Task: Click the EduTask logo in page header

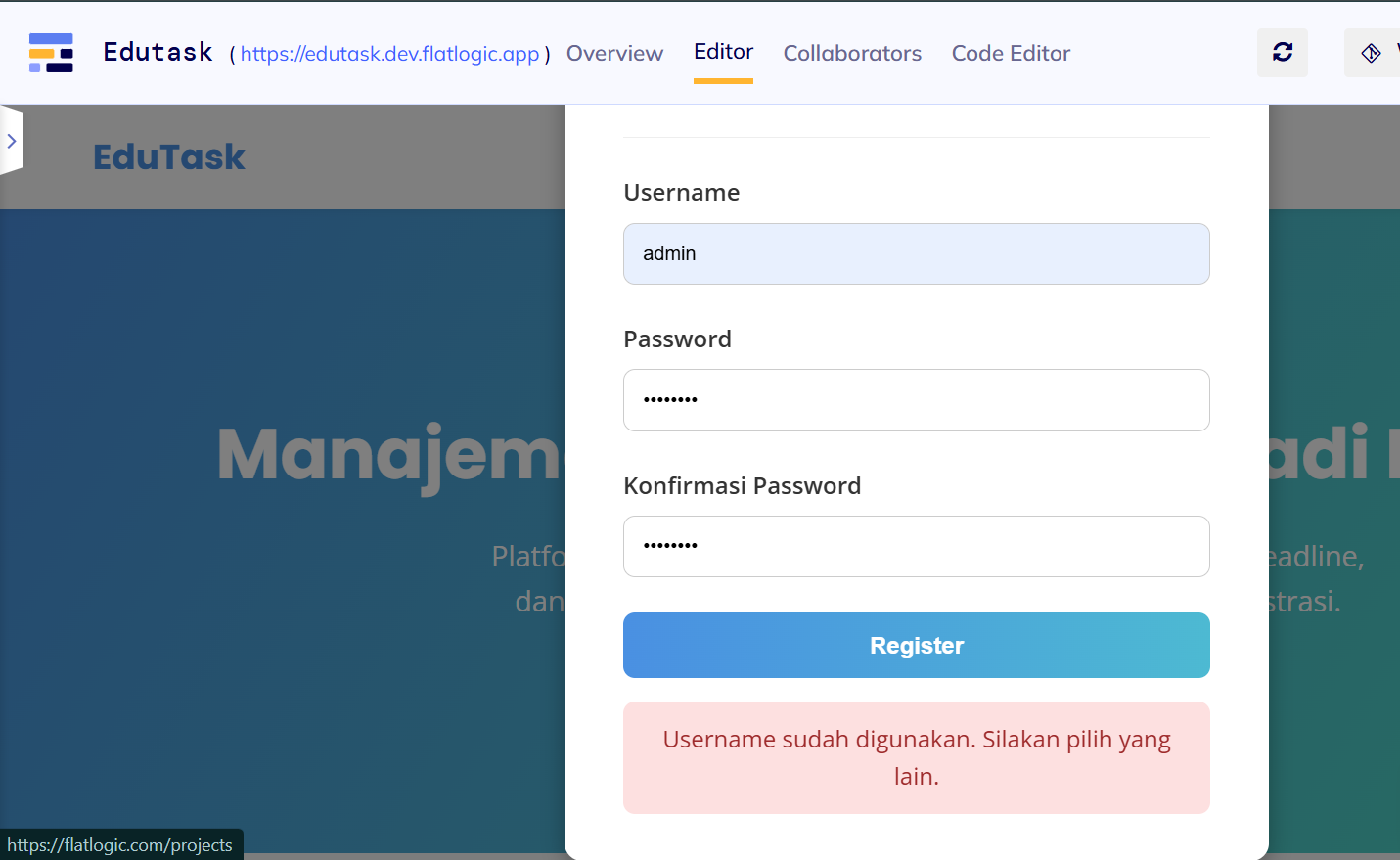Action: 168,157
